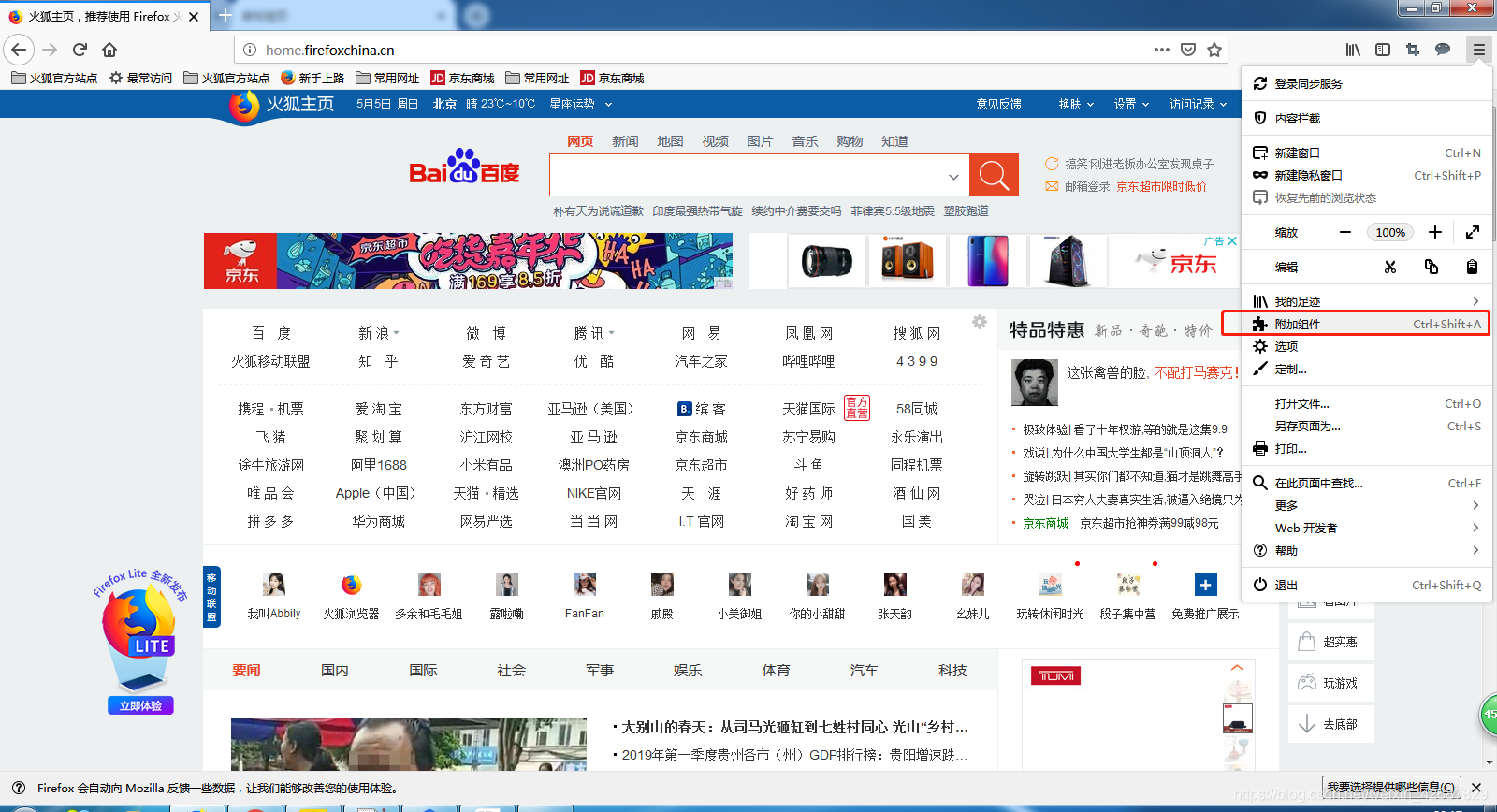The height and width of the screenshot is (812, 1497).
Task: Bookmark this page with the star icon
Action: (x=1214, y=50)
